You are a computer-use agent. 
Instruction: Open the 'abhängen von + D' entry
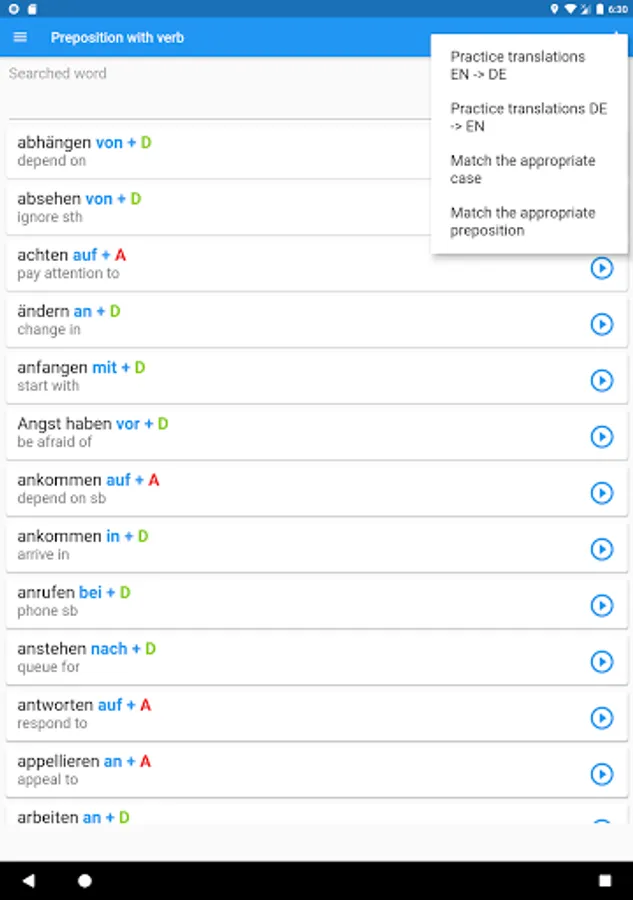point(200,151)
